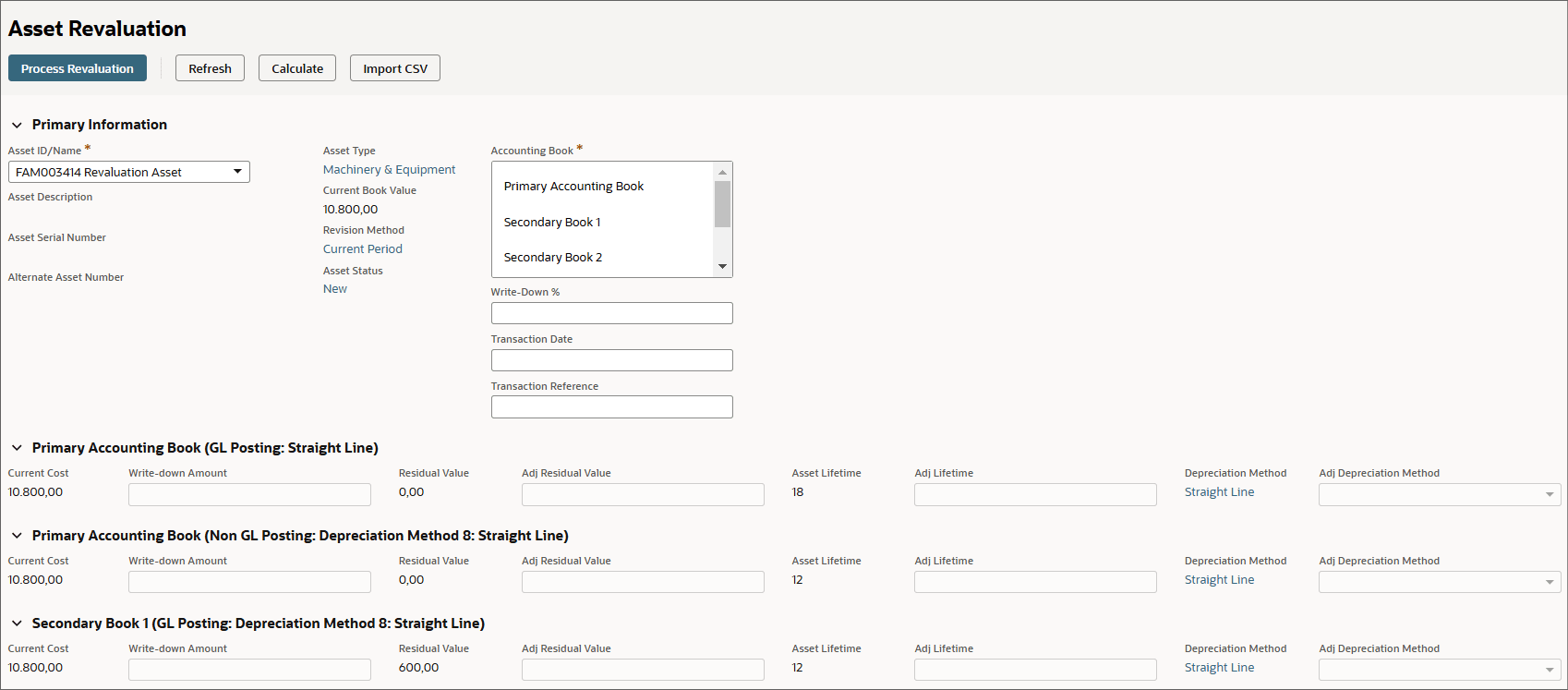1568x690 pixels.
Task: Focus Adj Lifetime in Secondary Book 1 section
Action: tap(1035, 670)
